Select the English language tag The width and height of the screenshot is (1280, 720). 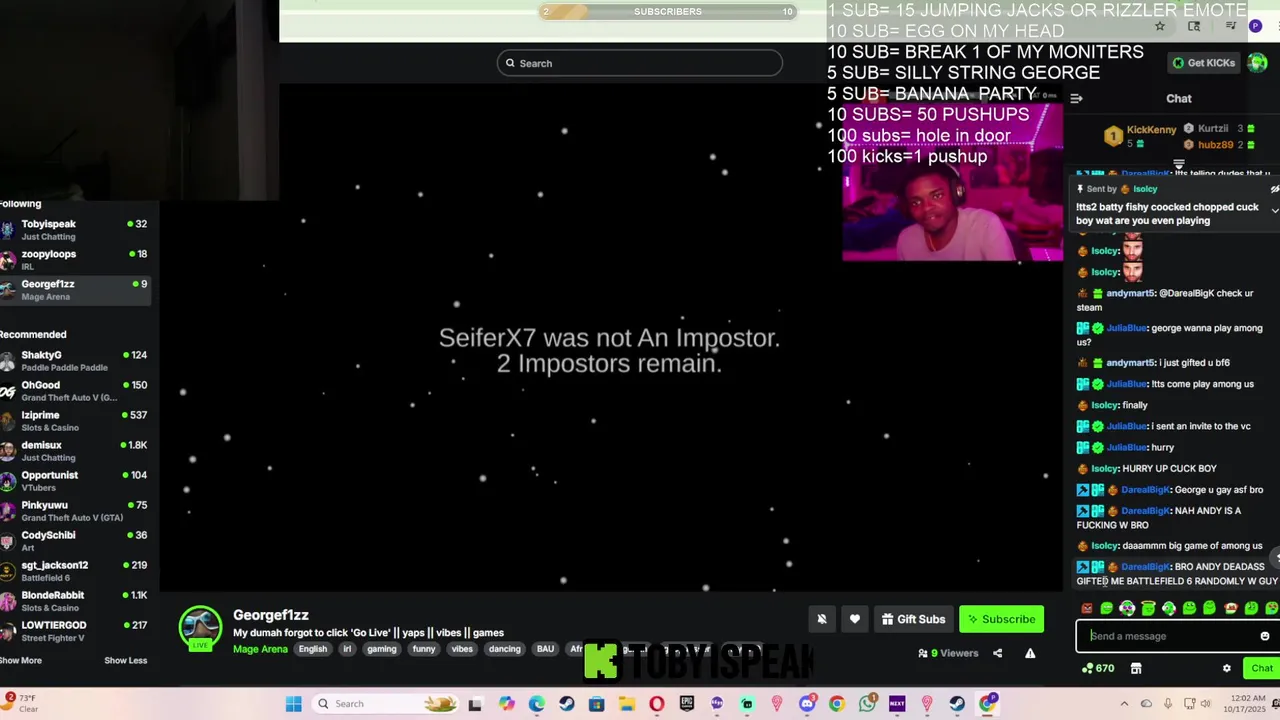pos(313,649)
